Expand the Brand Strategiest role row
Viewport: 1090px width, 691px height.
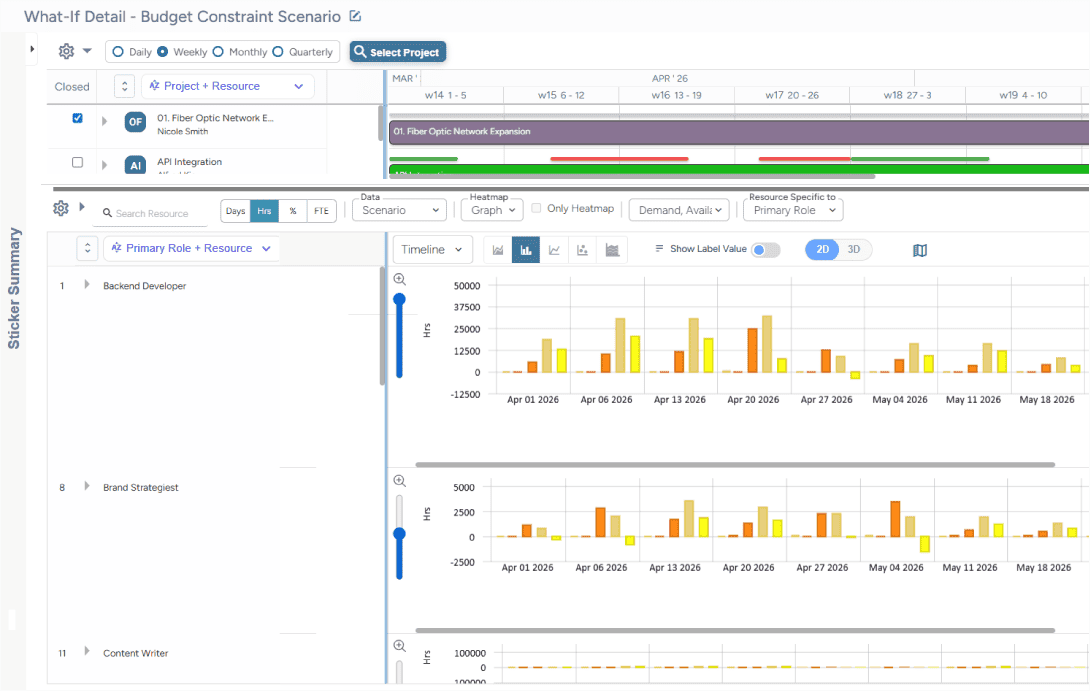click(x=87, y=486)
